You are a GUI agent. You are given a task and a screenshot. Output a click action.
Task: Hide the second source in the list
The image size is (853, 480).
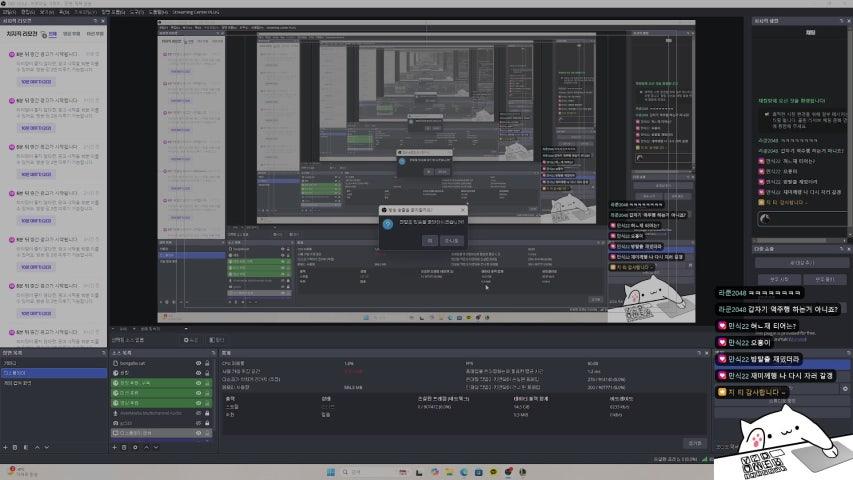click(x=198, y=373)
